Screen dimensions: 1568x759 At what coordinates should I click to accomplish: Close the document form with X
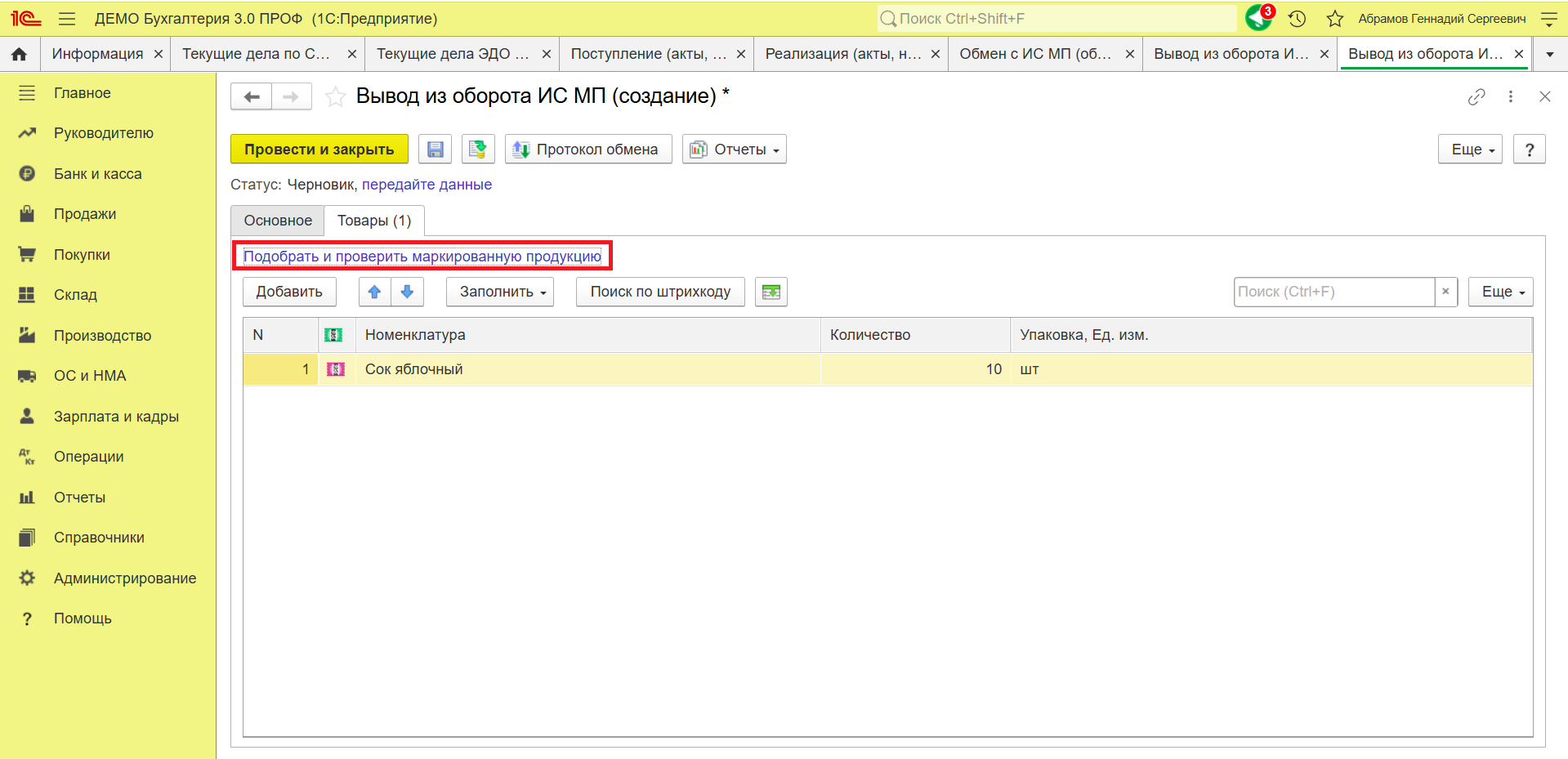(x=1545, y=96)
